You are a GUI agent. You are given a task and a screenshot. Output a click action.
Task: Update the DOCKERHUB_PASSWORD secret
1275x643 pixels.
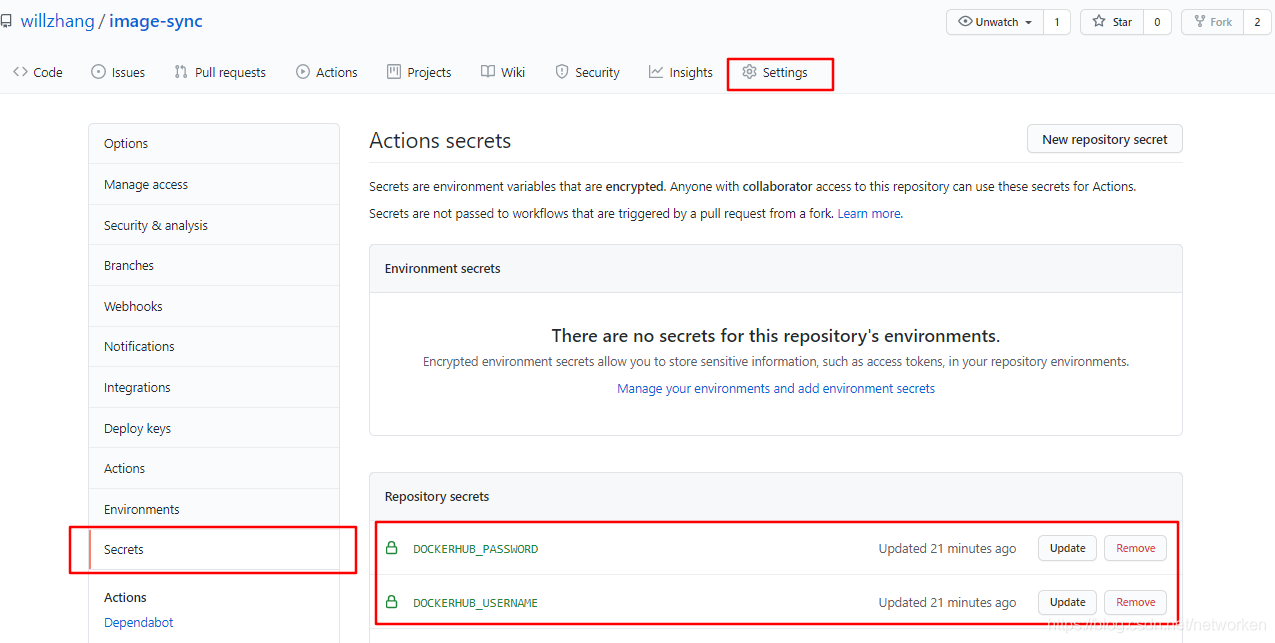click(x=1067, y=548)
